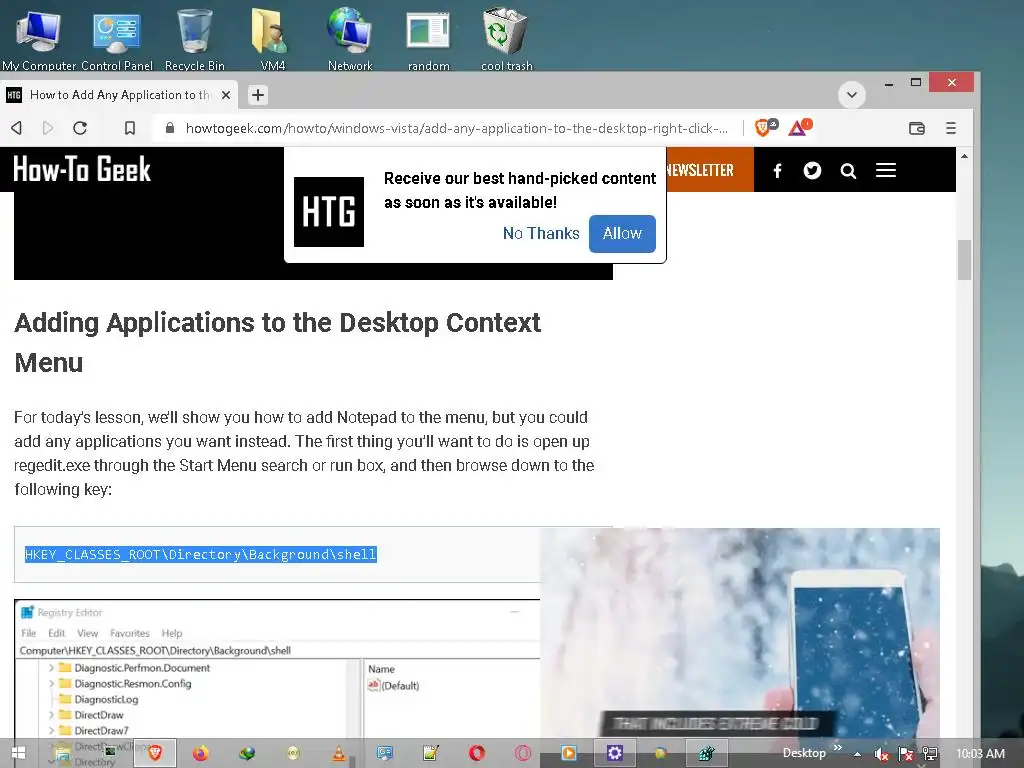
Task: Launch VLC cone icon in taskbar
Action: pos(339,754)
